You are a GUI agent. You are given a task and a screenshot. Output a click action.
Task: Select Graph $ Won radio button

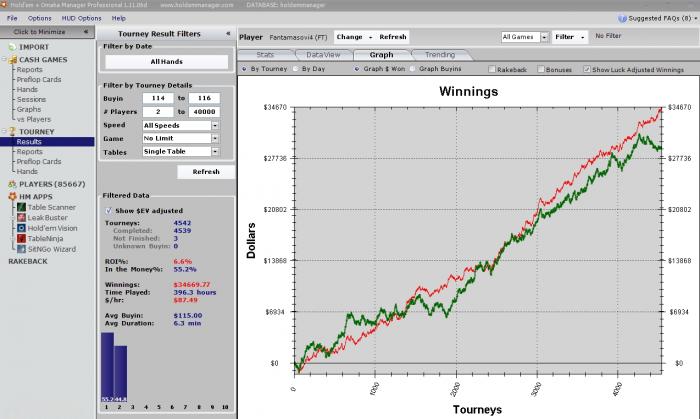pos(357,69)
